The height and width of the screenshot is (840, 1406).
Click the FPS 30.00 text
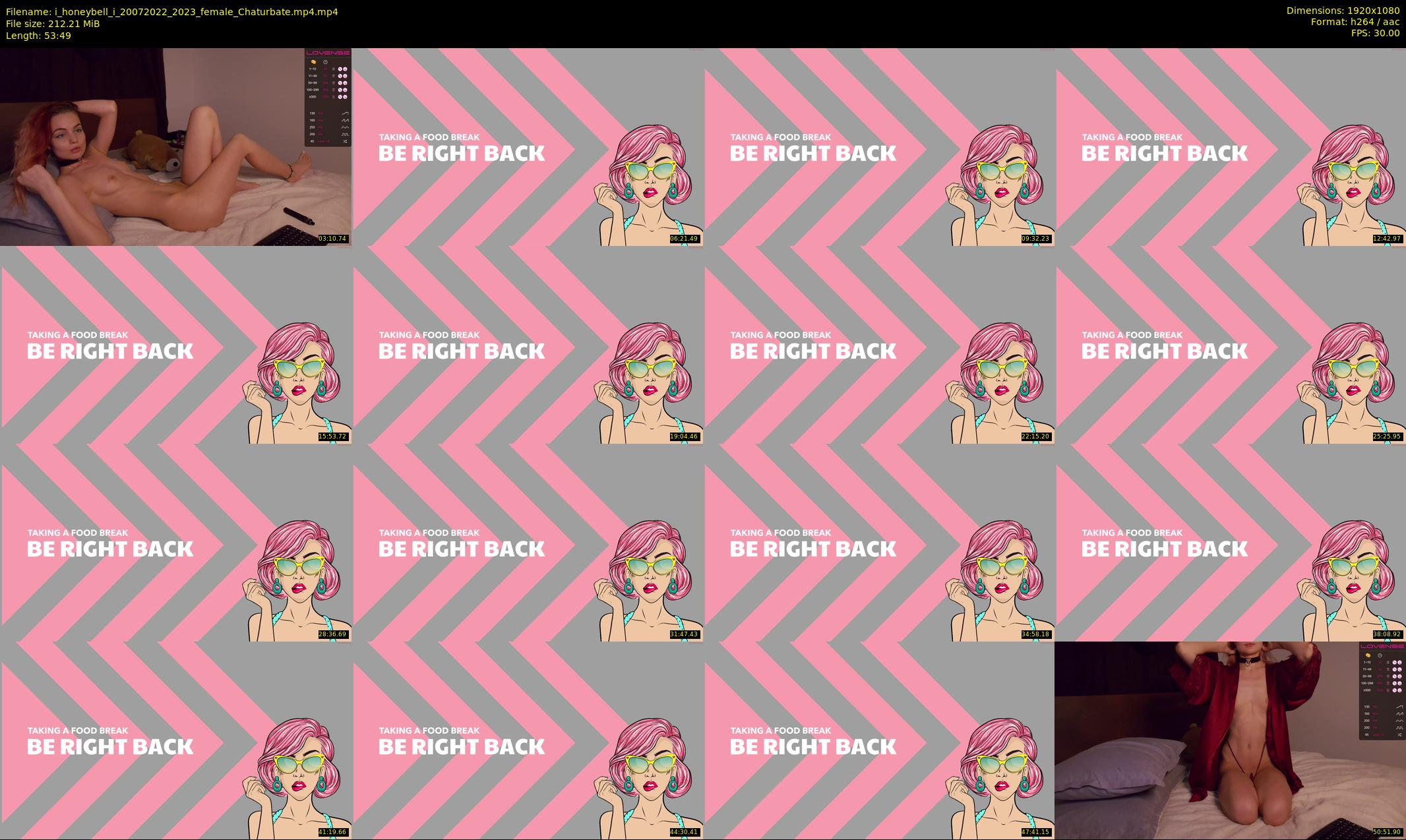pos(1375,33)
